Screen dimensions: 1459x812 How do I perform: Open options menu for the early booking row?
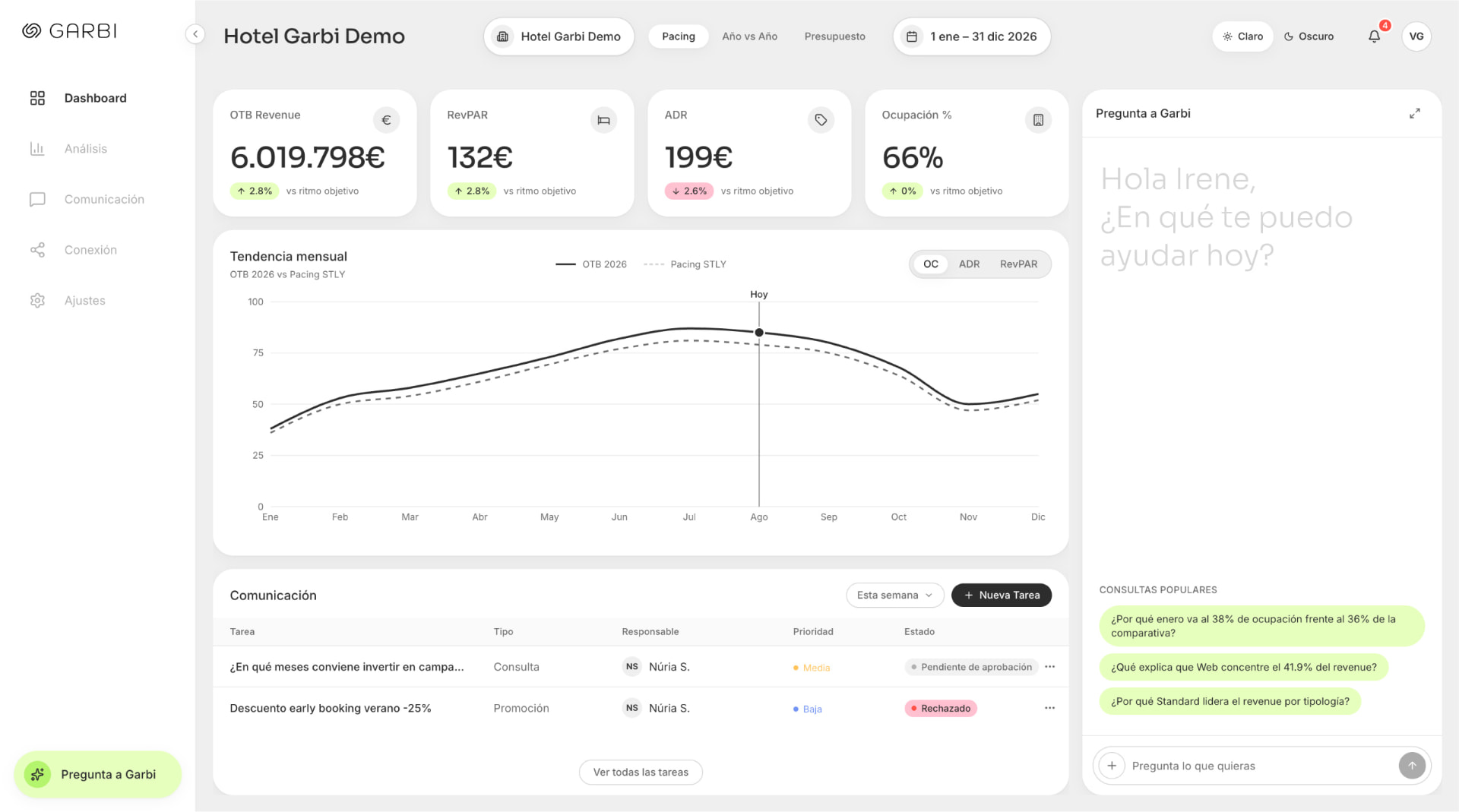[1049, 708]
